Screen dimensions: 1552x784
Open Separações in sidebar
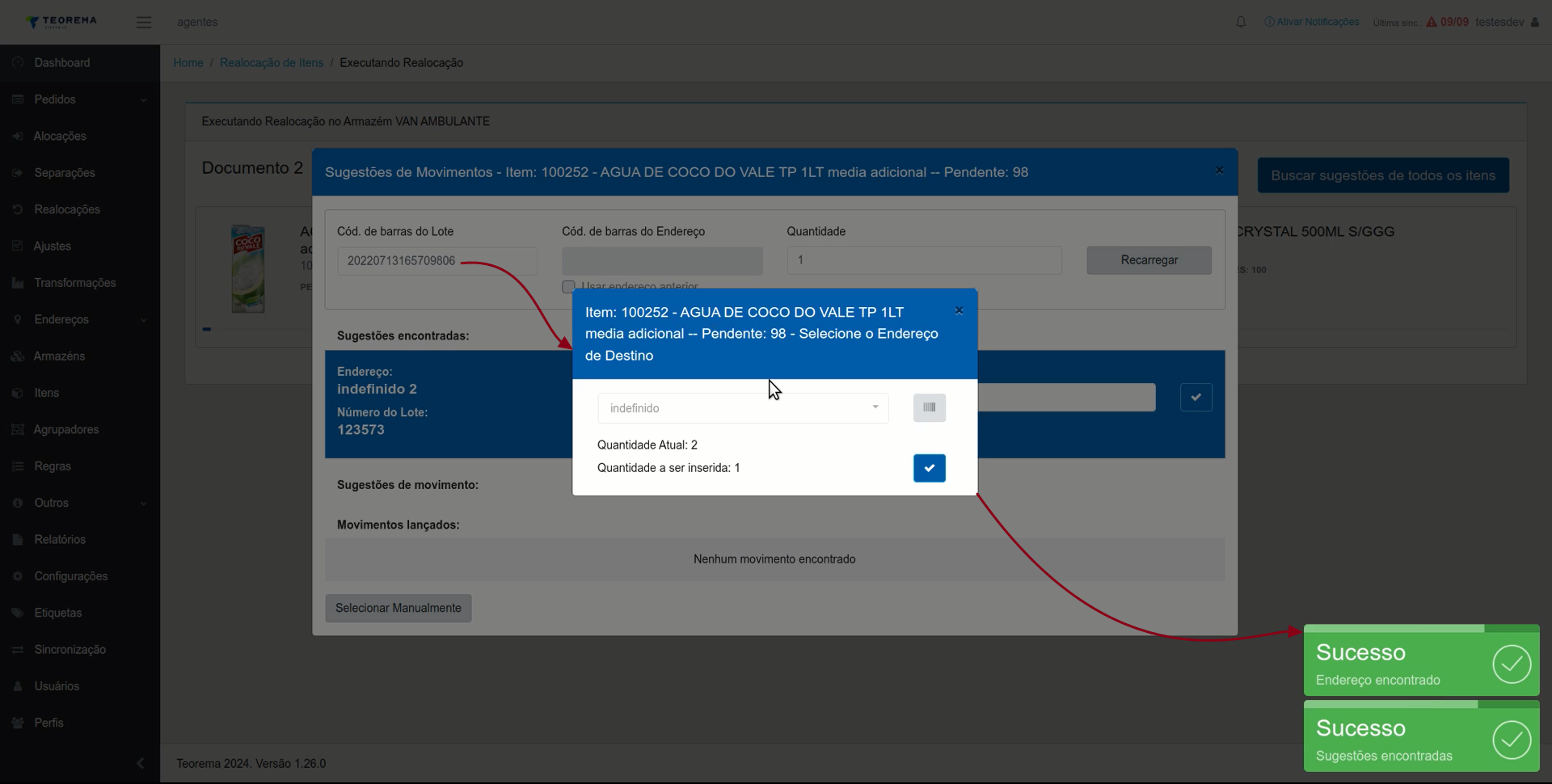80,172
